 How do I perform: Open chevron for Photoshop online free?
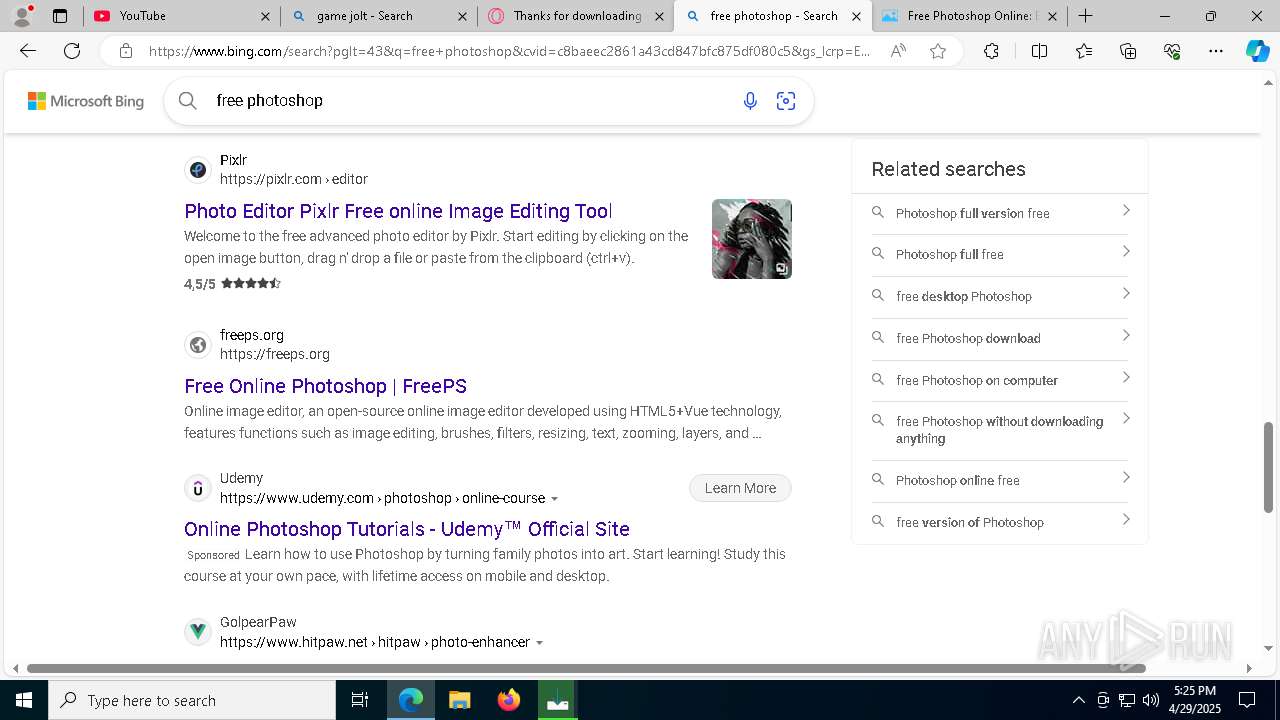pos(1126,477)
